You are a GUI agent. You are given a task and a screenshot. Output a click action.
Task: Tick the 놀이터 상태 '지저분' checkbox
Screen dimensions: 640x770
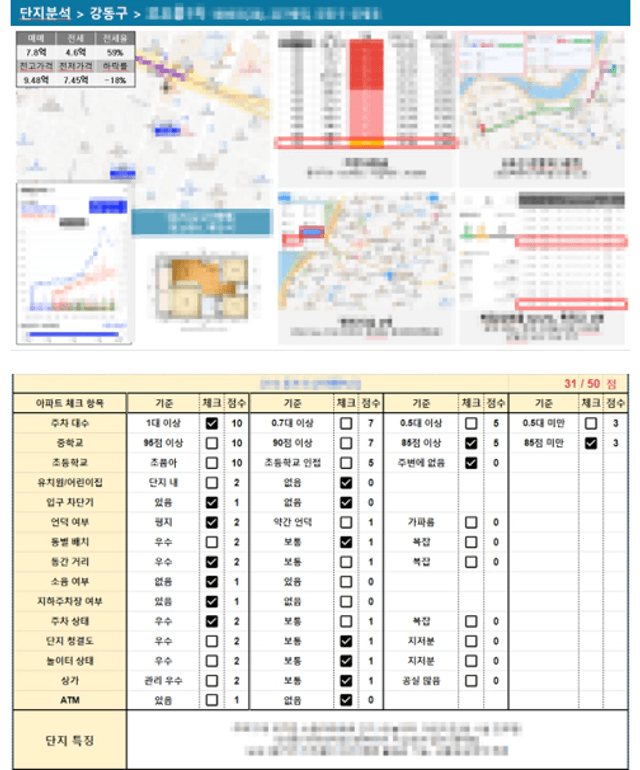point(471,661)
